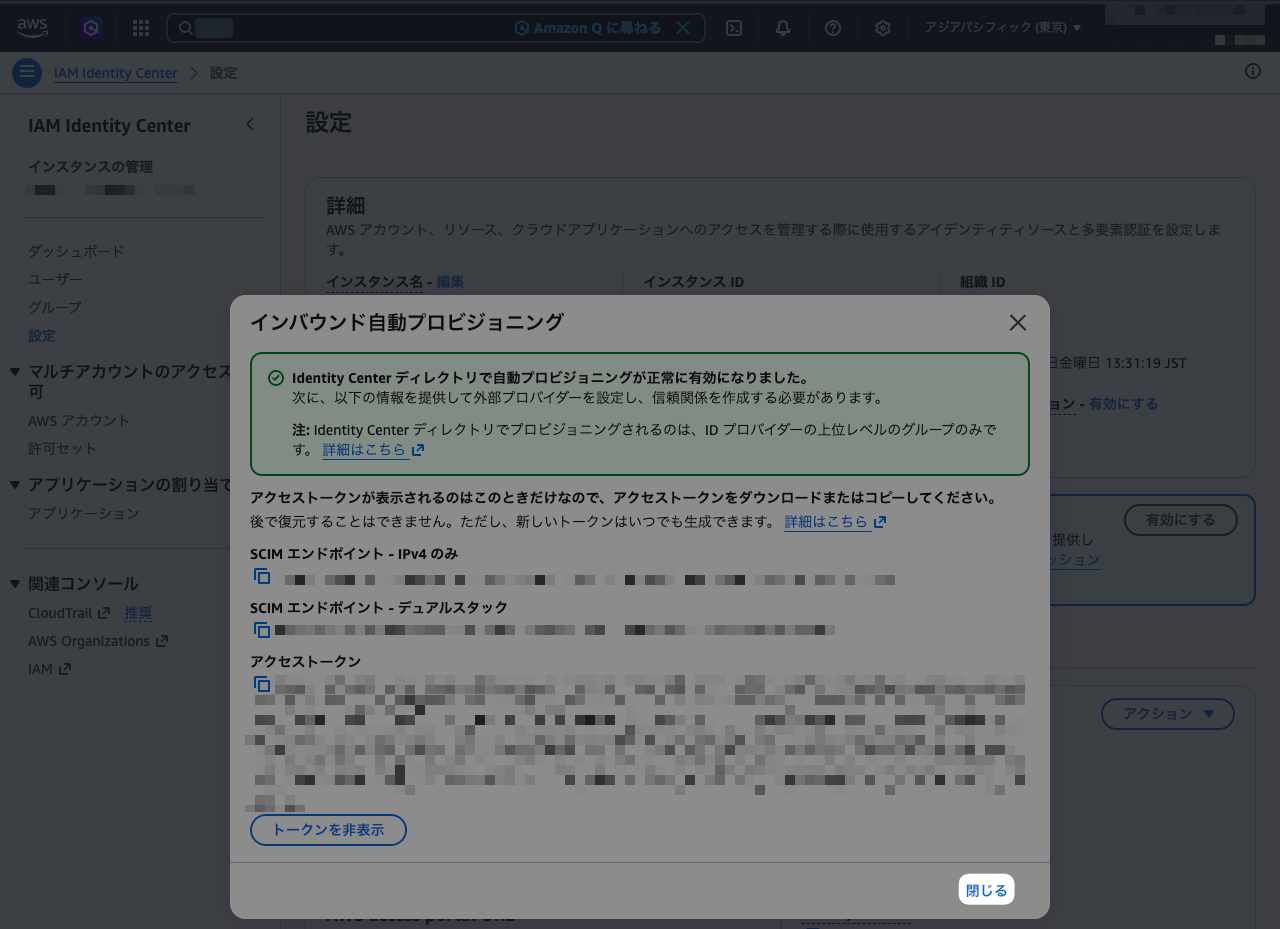Open グループ in the sidebar
The height and width of the screenshot is (929, 1280).
point(55,307)
